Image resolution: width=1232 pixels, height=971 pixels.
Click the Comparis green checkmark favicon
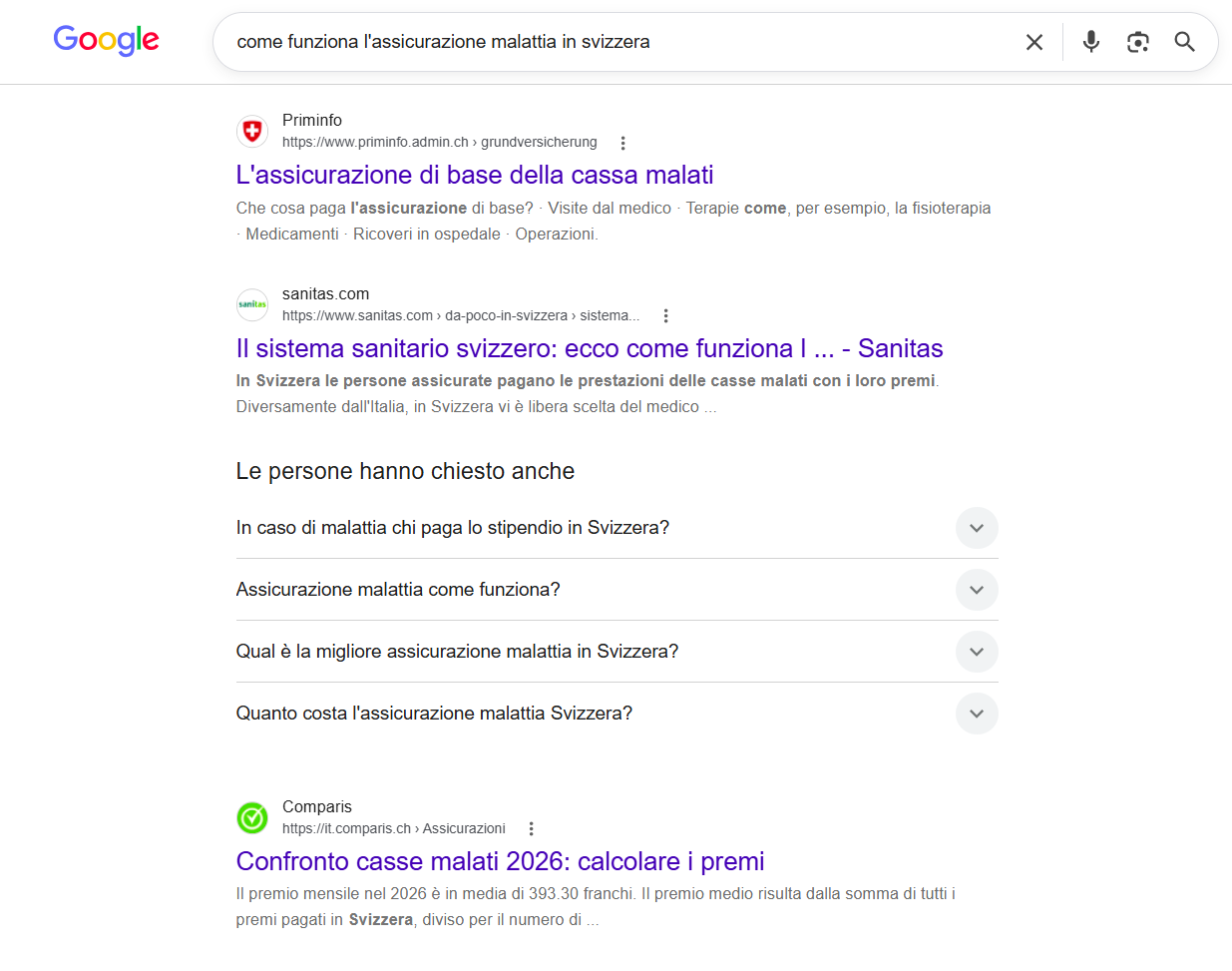tap(252, 817)
